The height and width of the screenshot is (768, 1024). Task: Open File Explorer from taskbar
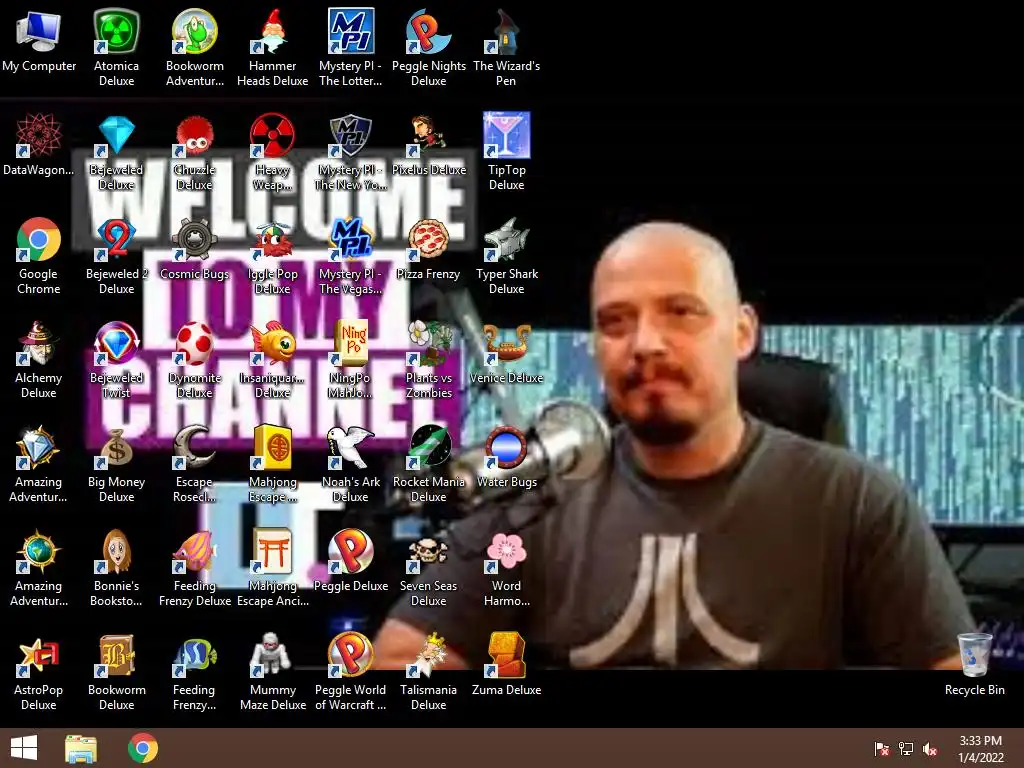click(81, 748)
